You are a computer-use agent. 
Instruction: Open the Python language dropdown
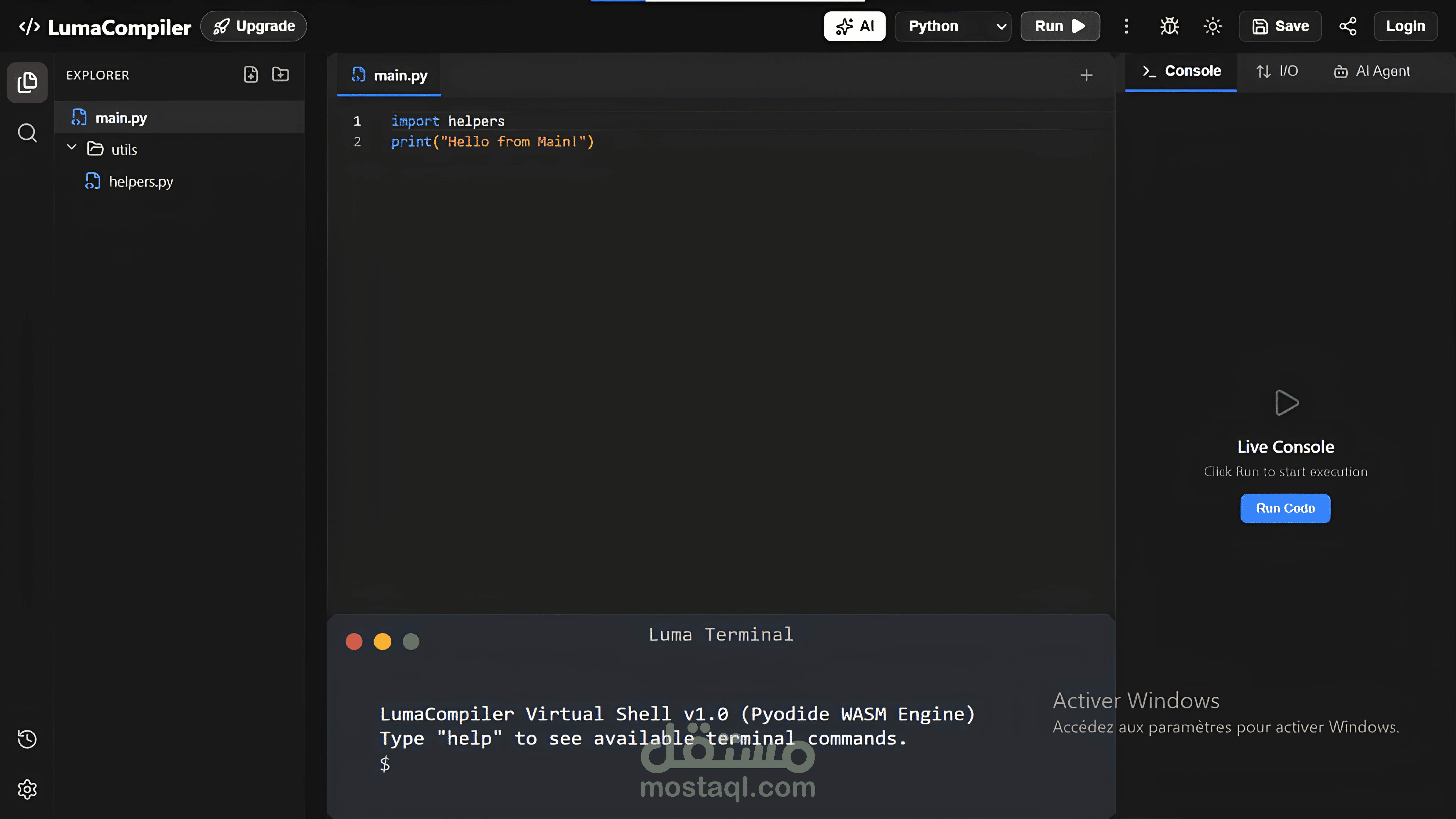click(x=953, y=26)
